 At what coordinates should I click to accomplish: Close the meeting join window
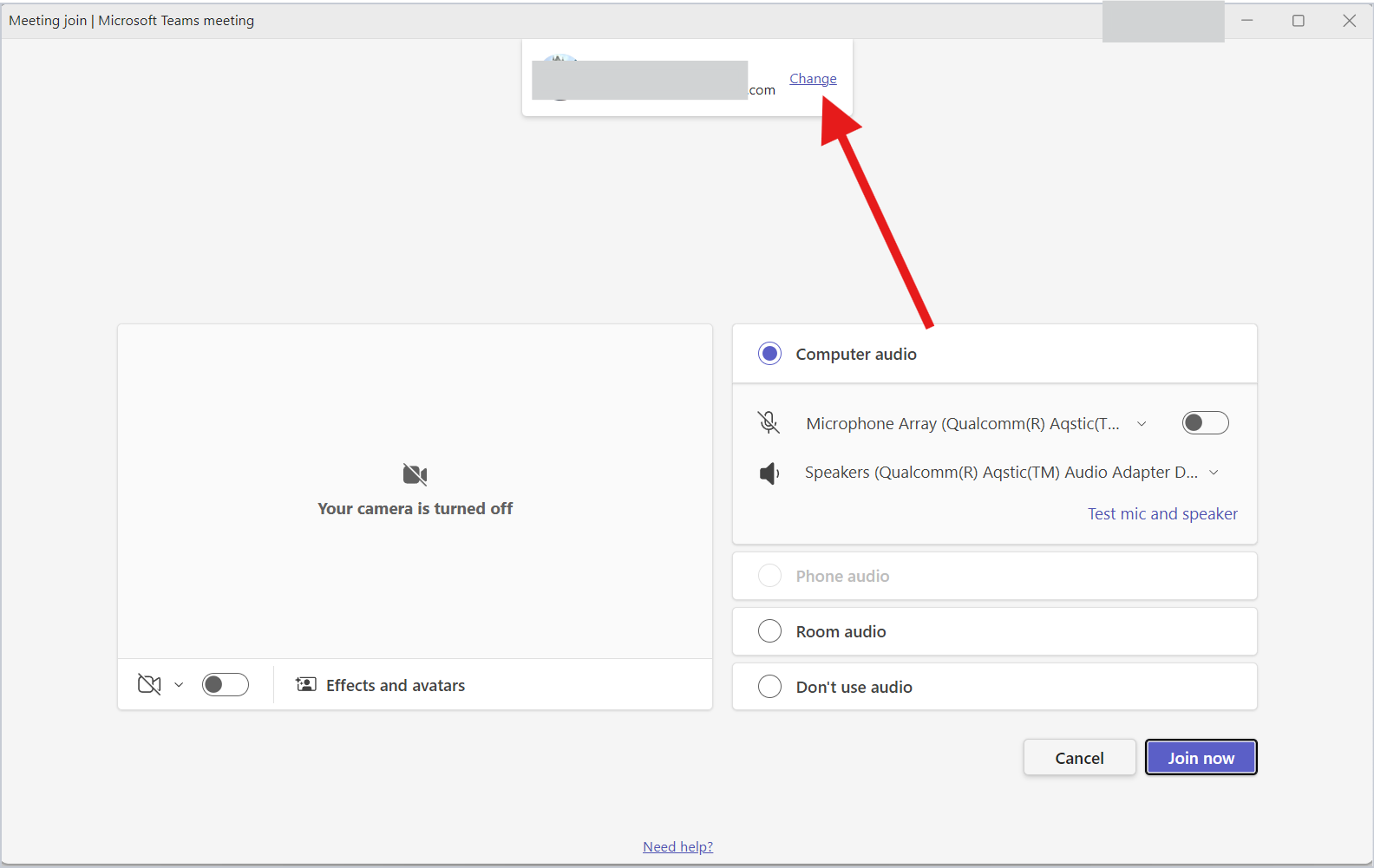[1349, 21]
